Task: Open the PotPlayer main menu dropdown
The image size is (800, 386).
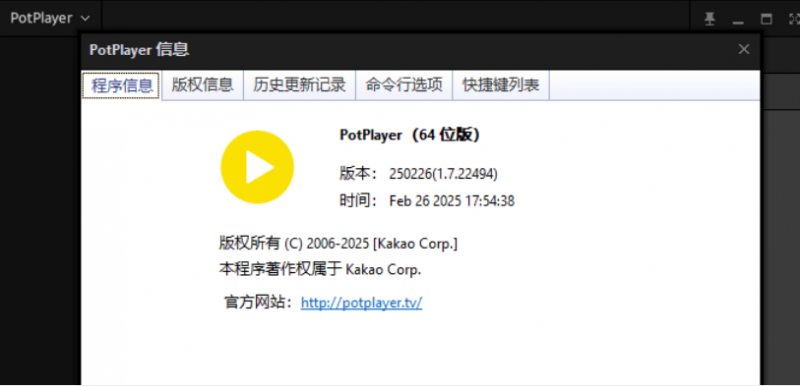Action: click(50, 18)
